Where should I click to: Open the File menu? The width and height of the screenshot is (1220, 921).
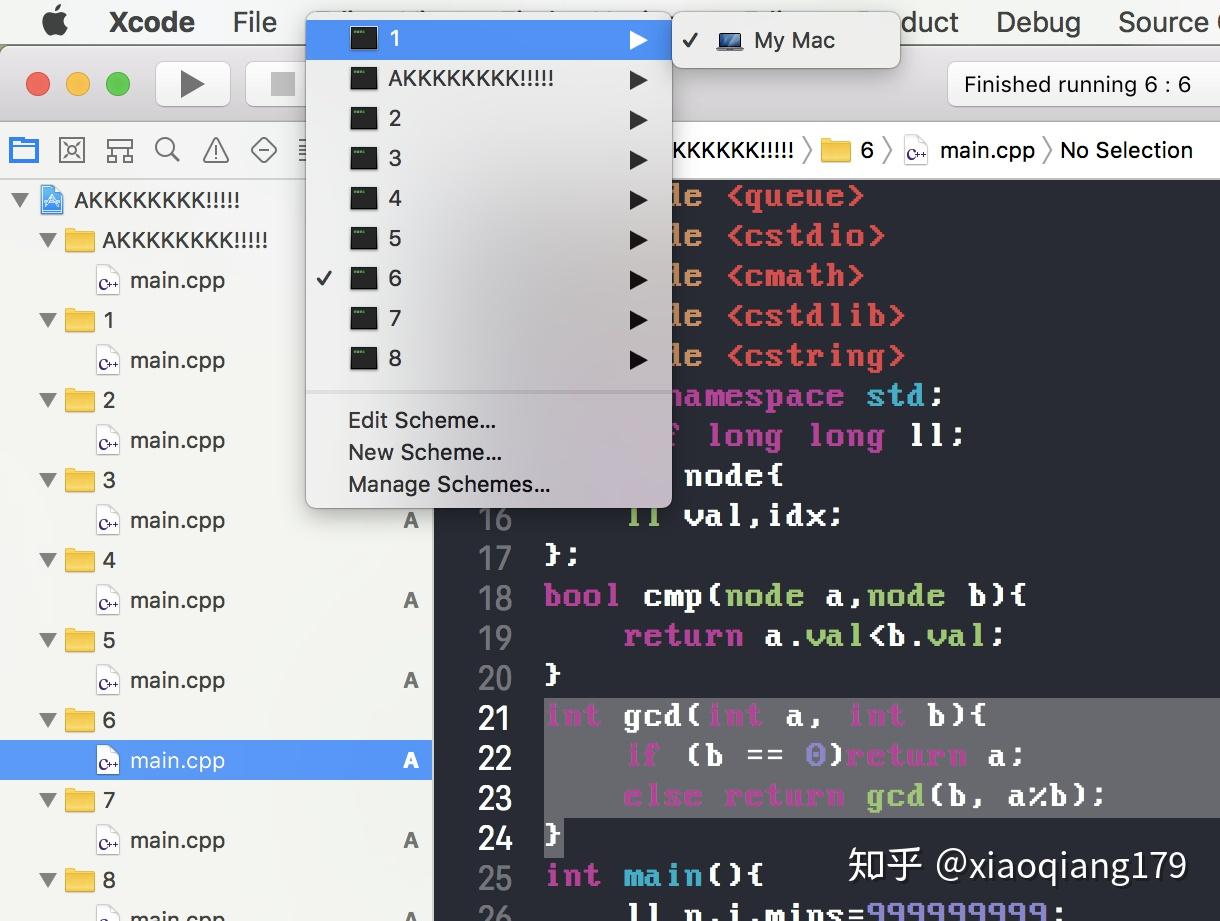(x=255, y=22)
